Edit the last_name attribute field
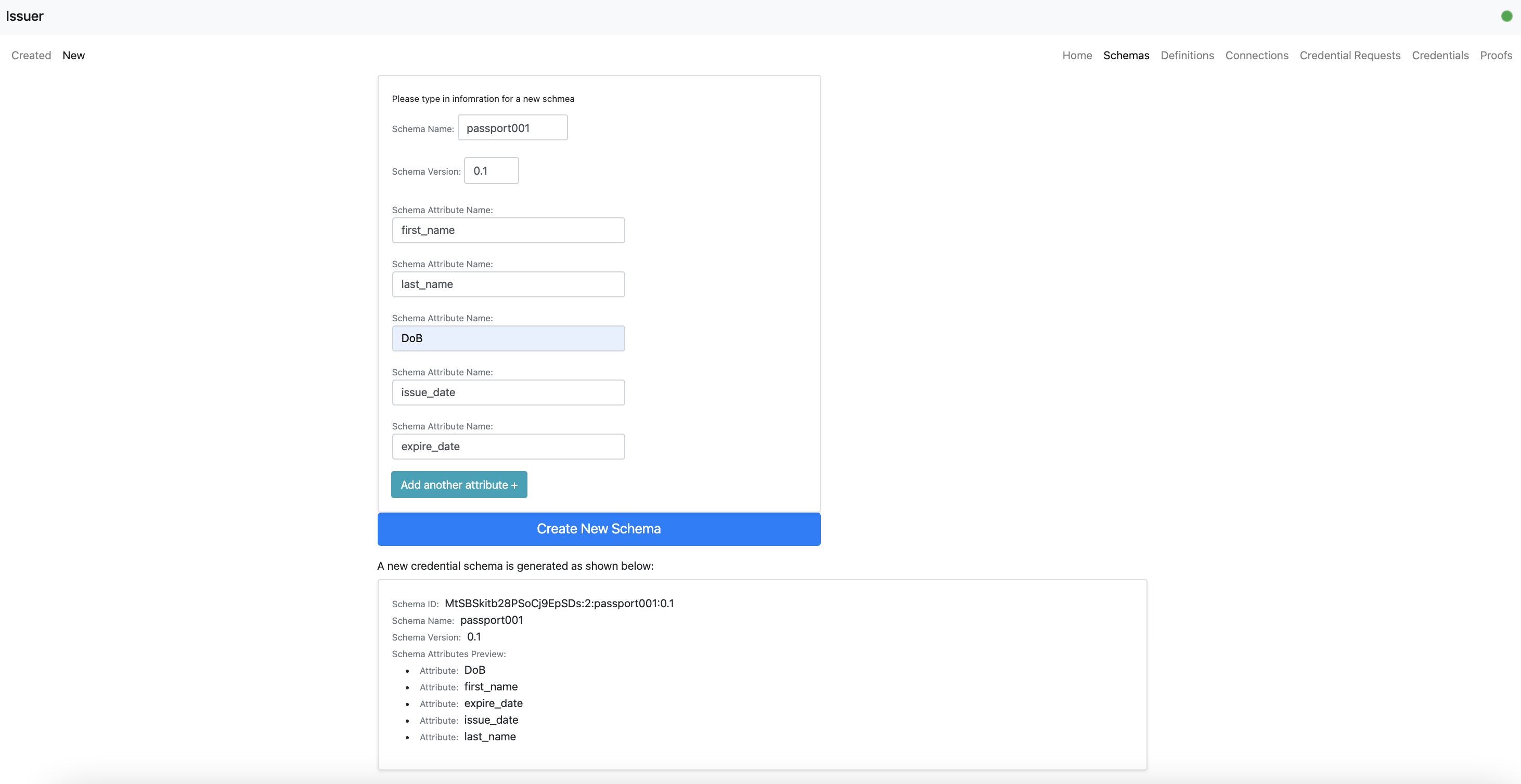 click(508, 284)
